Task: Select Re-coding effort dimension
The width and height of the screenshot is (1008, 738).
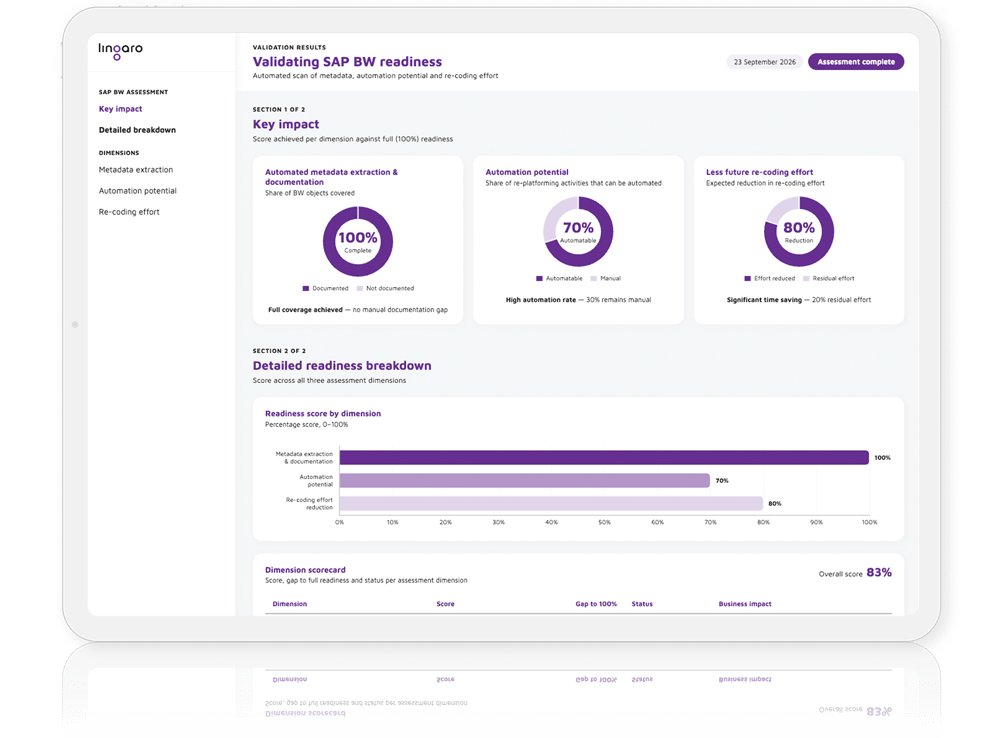Action: tap(129, 212)
